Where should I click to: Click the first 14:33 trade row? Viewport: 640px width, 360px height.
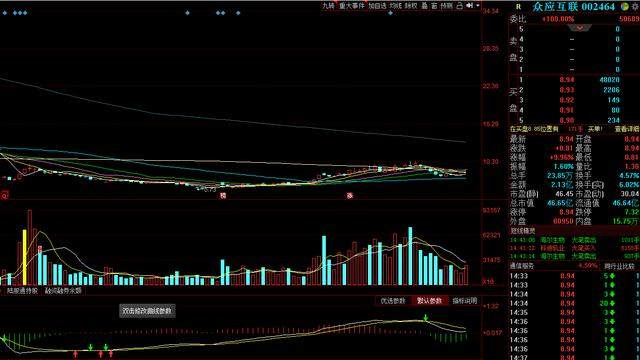tap(574, 276)
